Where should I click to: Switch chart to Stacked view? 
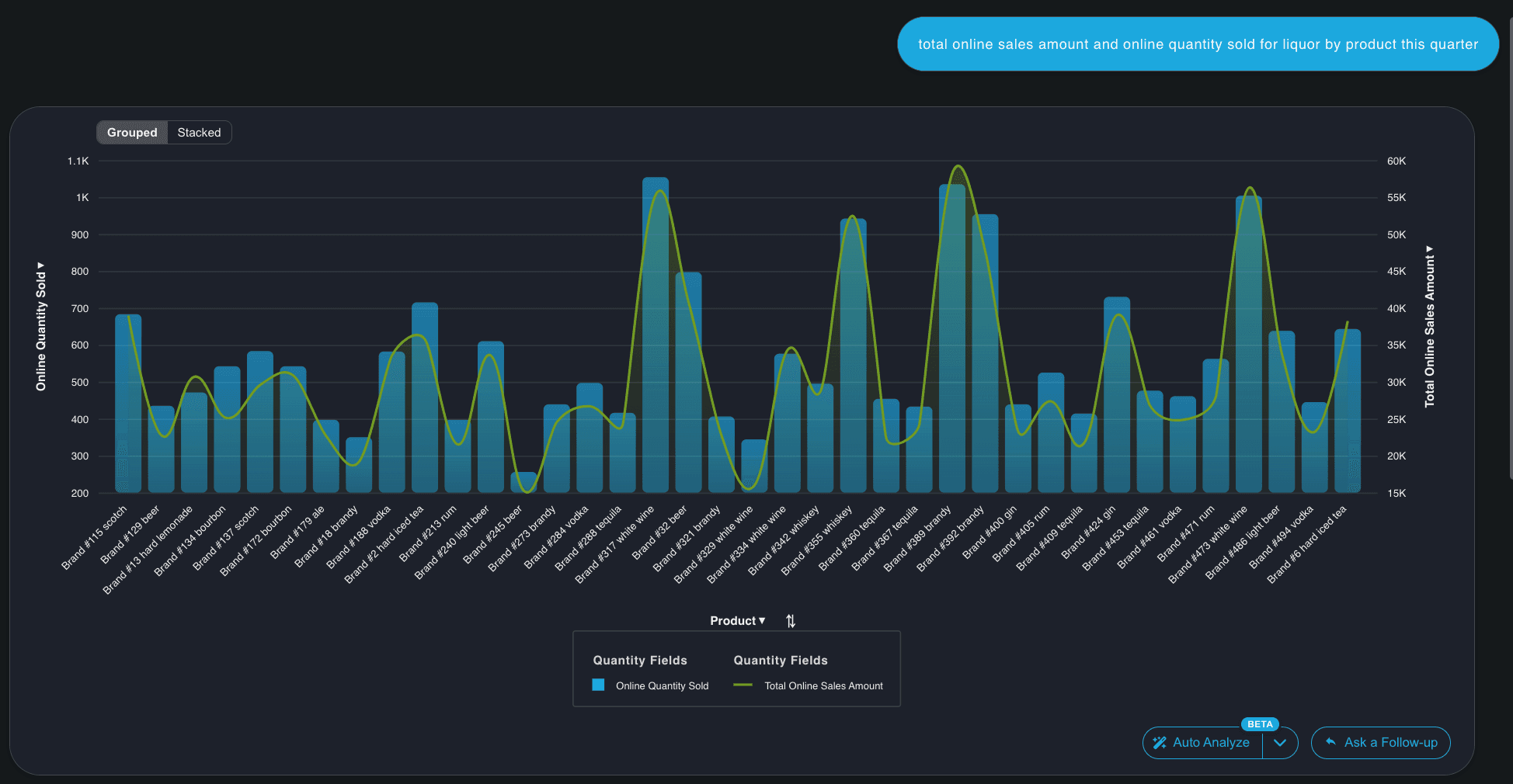pyautogui.click(x=199, y=133)
